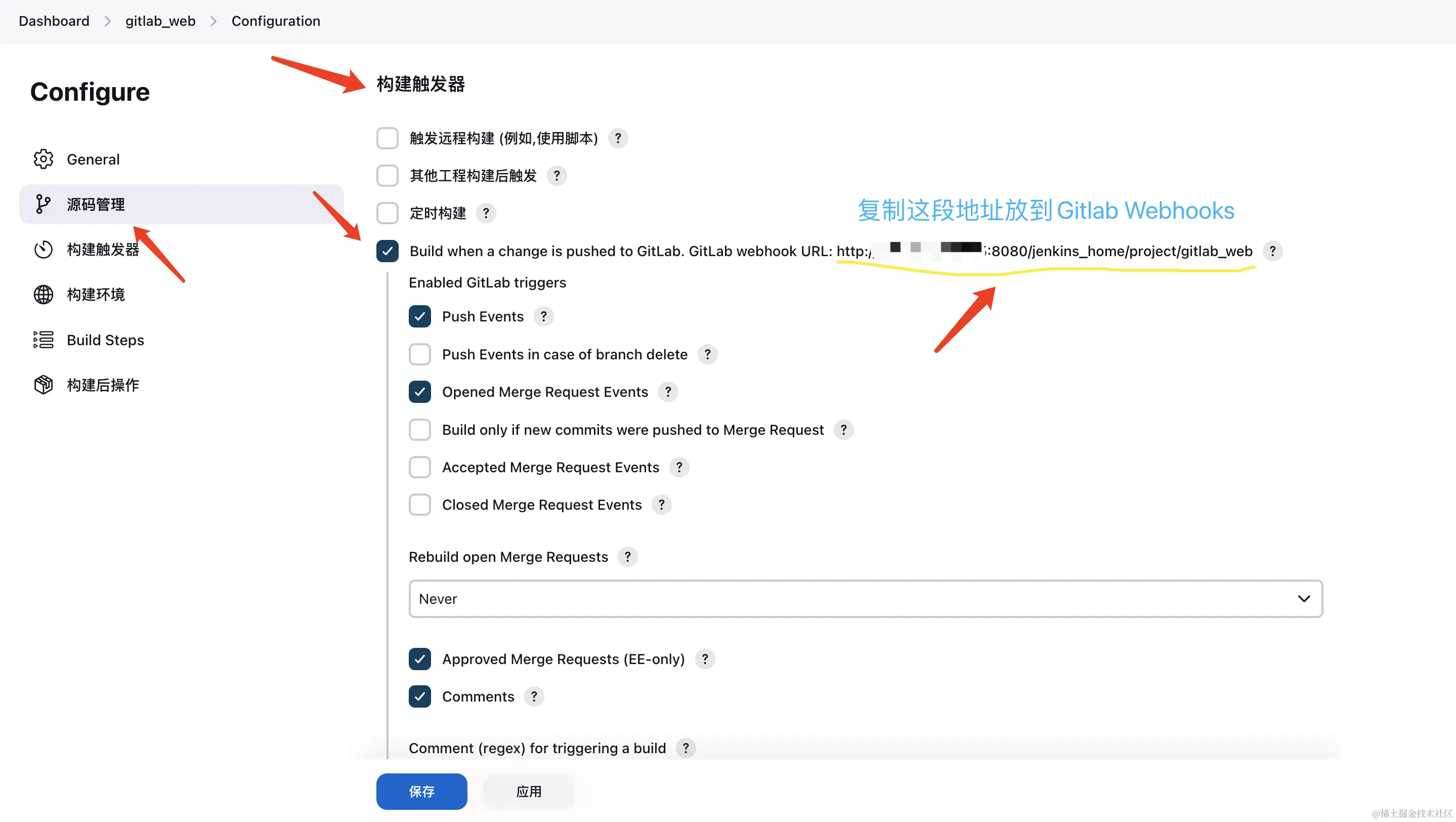
Task: Click the 构建后操作 package icon
Action: (43, 385)
